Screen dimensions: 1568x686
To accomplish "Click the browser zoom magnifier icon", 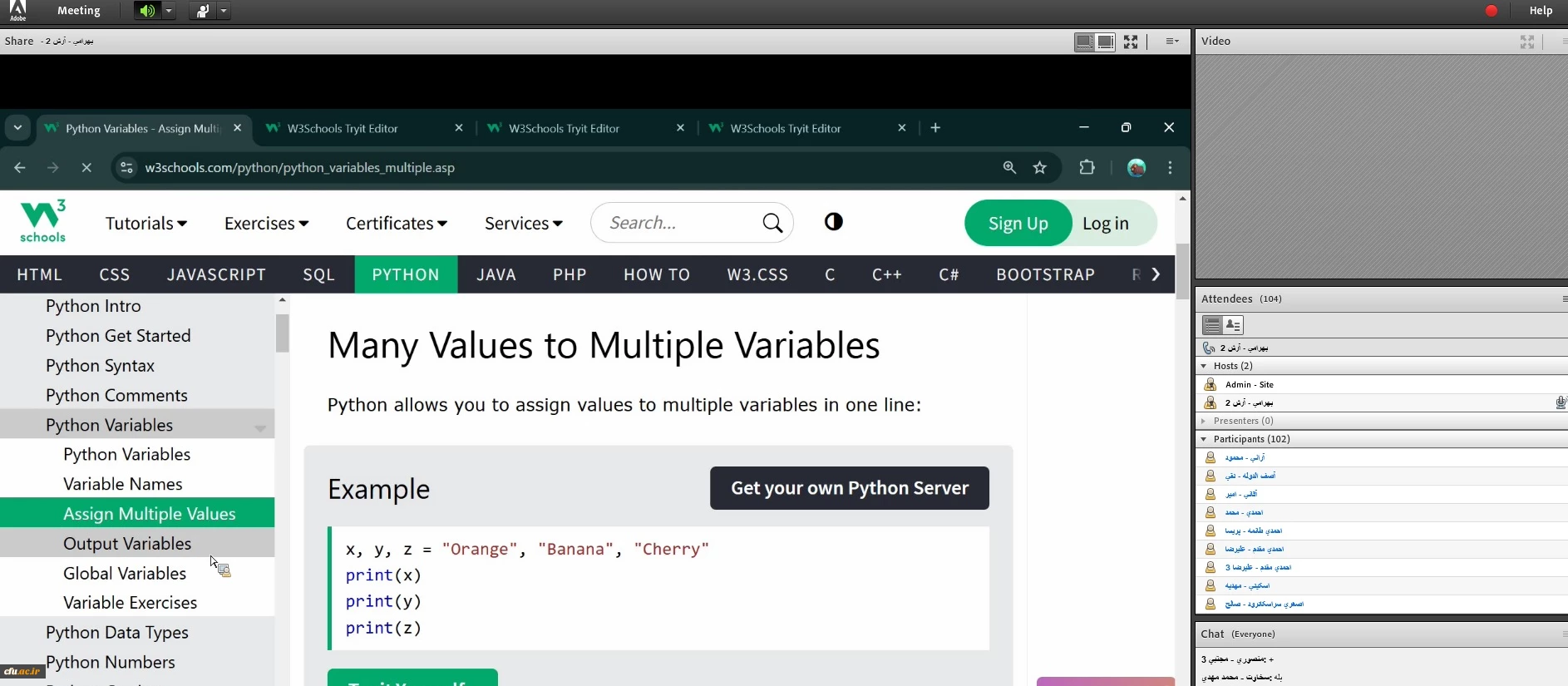I will 1009,168.
